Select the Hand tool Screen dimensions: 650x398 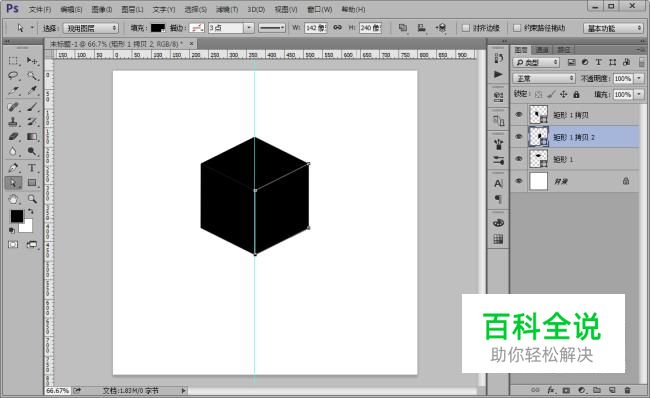[13, 199]
